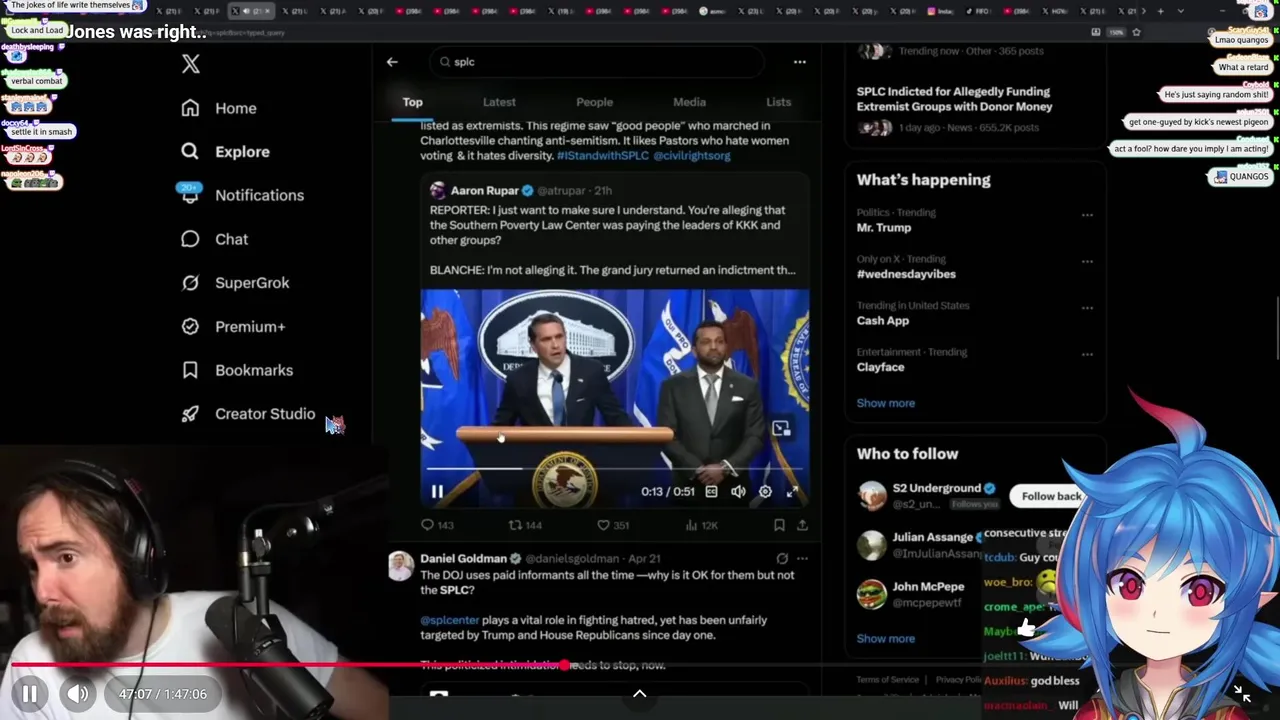Screen dimensions: 1280x720
Task: Show more under Who to follow
Action: 885,638
